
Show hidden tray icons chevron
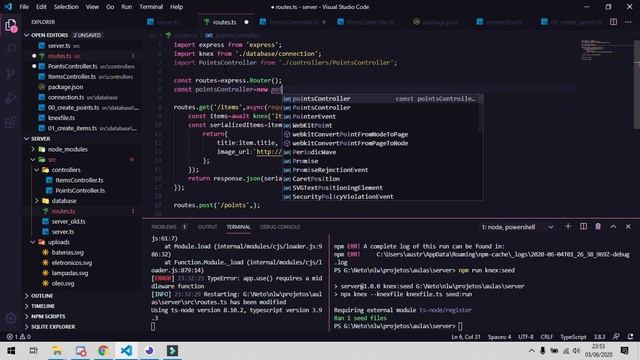[x=531, y=351]
